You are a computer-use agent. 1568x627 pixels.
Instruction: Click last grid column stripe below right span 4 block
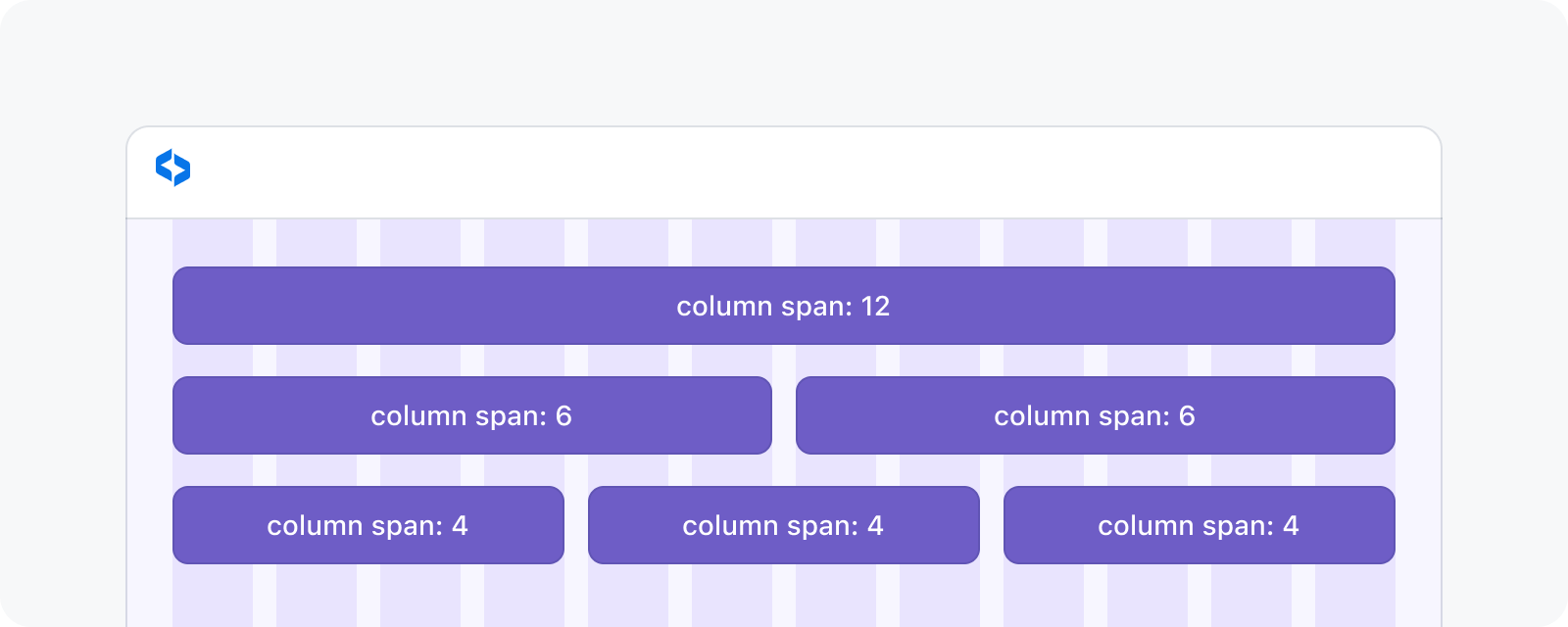(x=1355, y=596)
